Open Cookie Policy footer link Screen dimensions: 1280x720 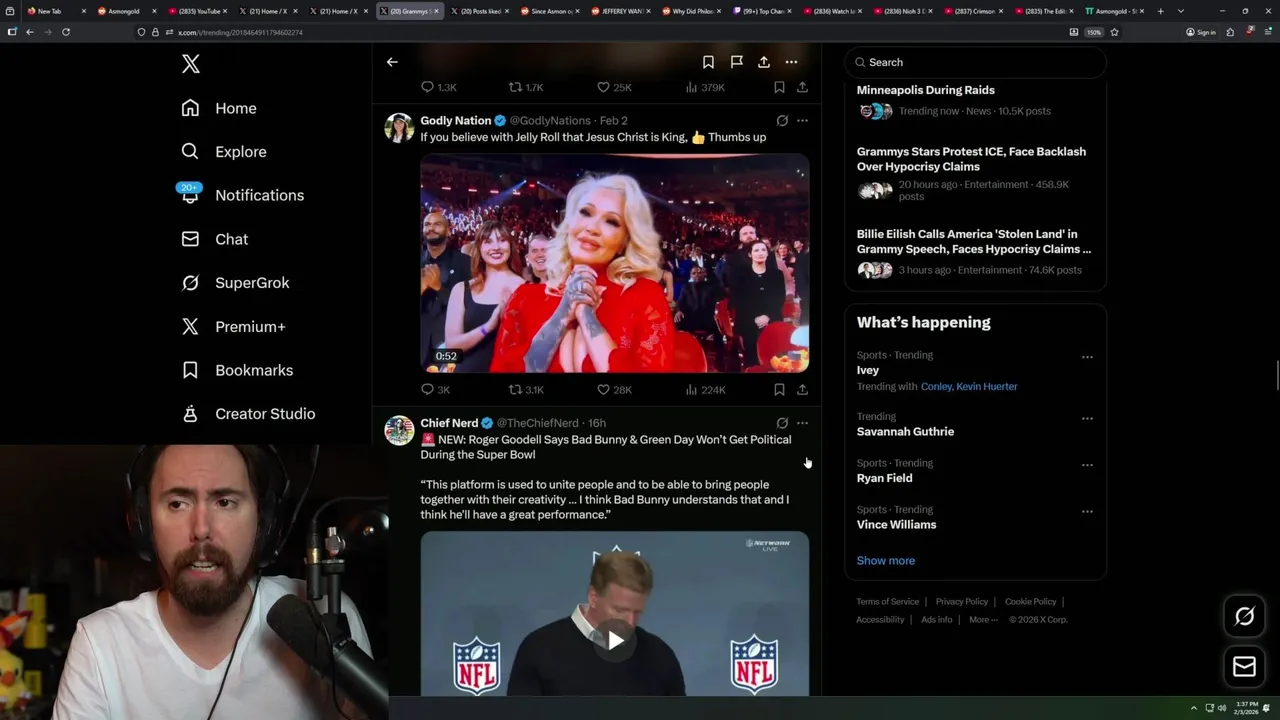(1030, 602)
